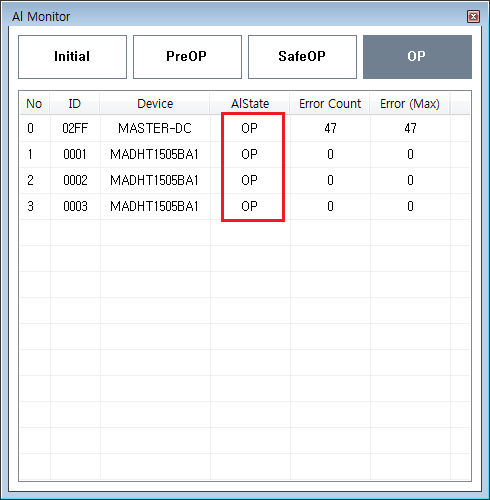
Task: Select the MASTER-DC device row
Action: click(x=245, y=128)
